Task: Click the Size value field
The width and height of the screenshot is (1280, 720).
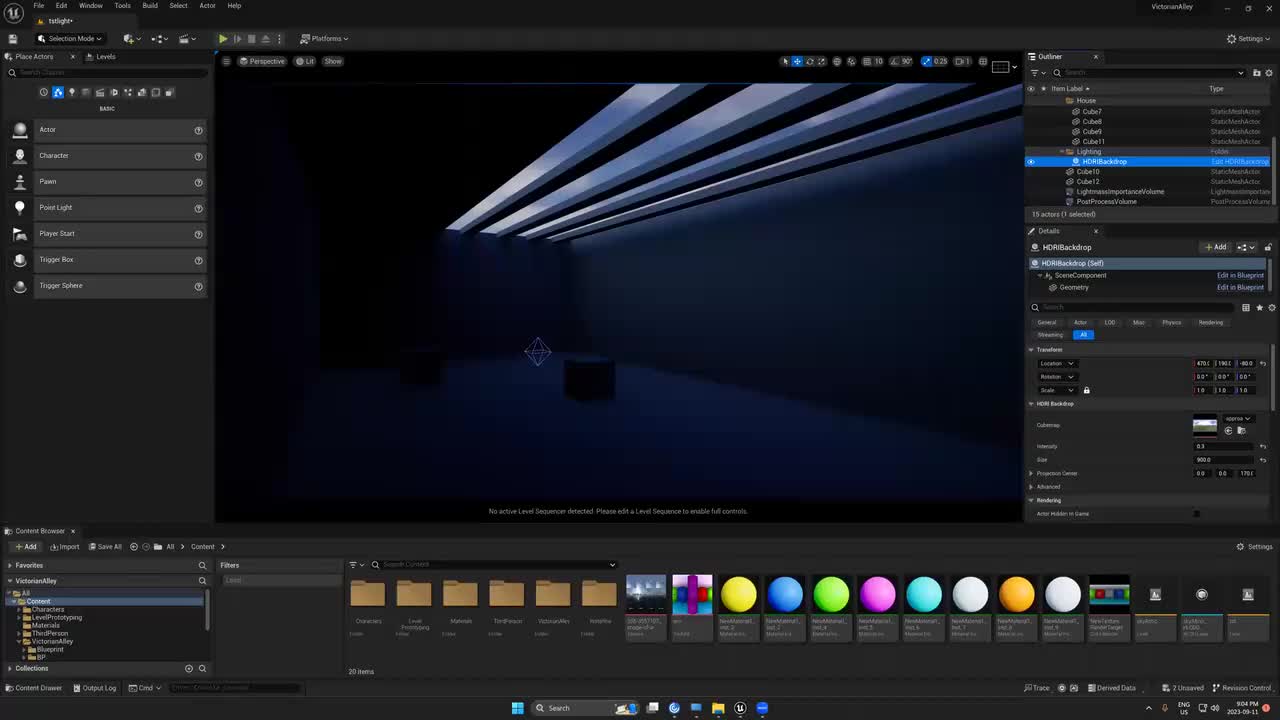Action: click(x=1224, y=460)
